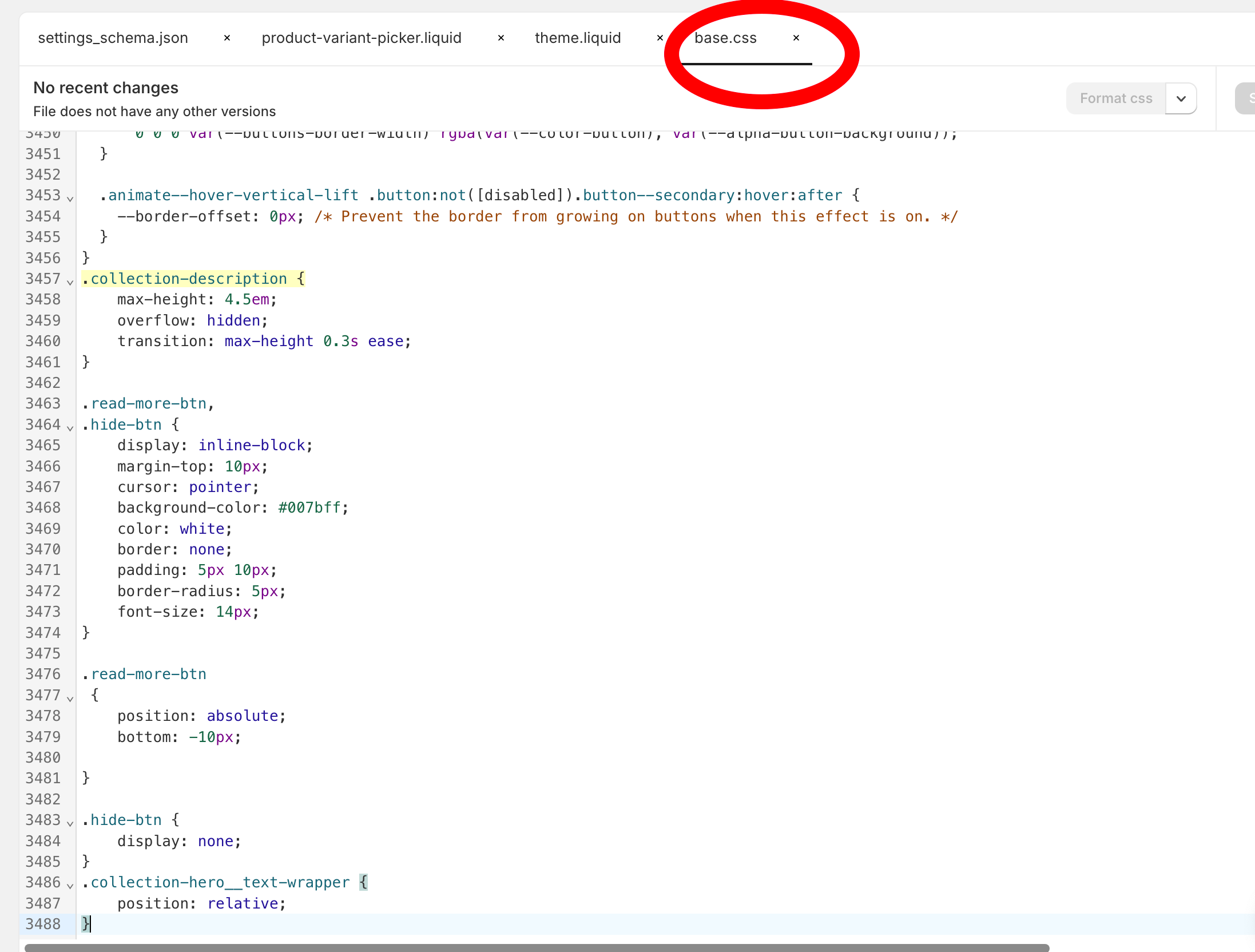Place cursor on the #007bff color value
This screenshot has height=952, width=1255.
309,507
